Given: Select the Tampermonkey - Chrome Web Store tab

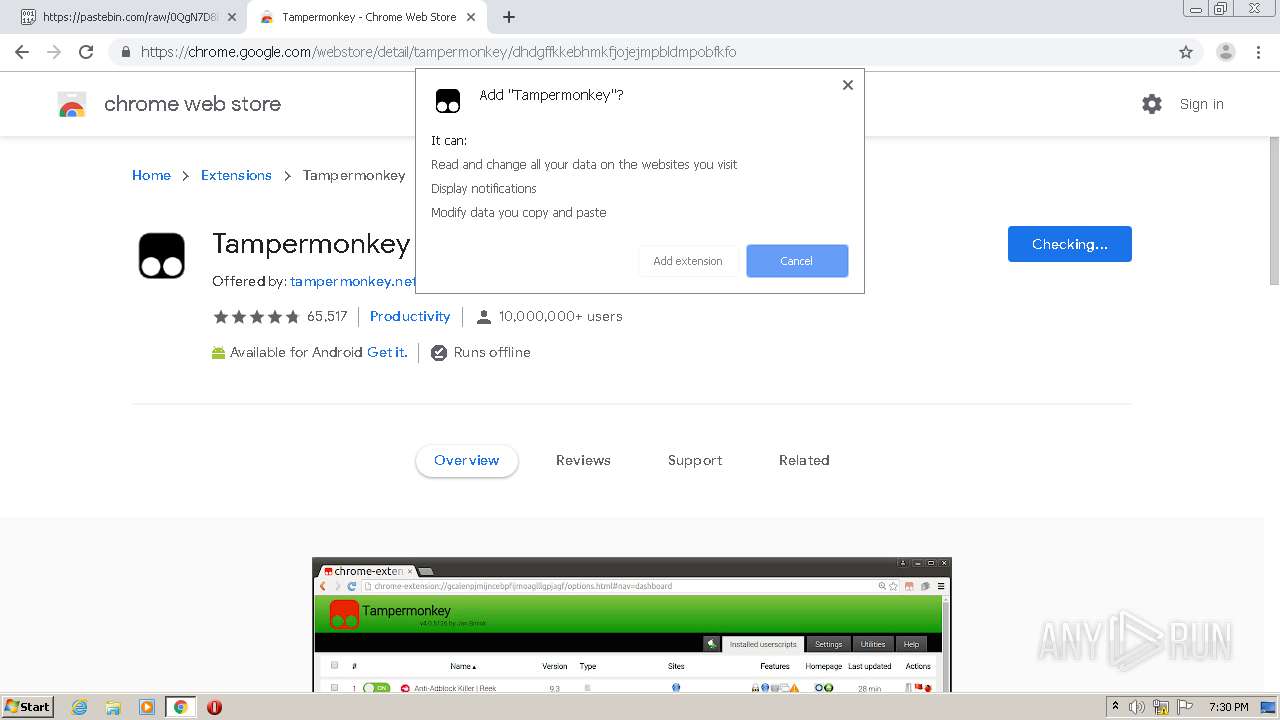Looking at the screenshot, I should [368, 17].
